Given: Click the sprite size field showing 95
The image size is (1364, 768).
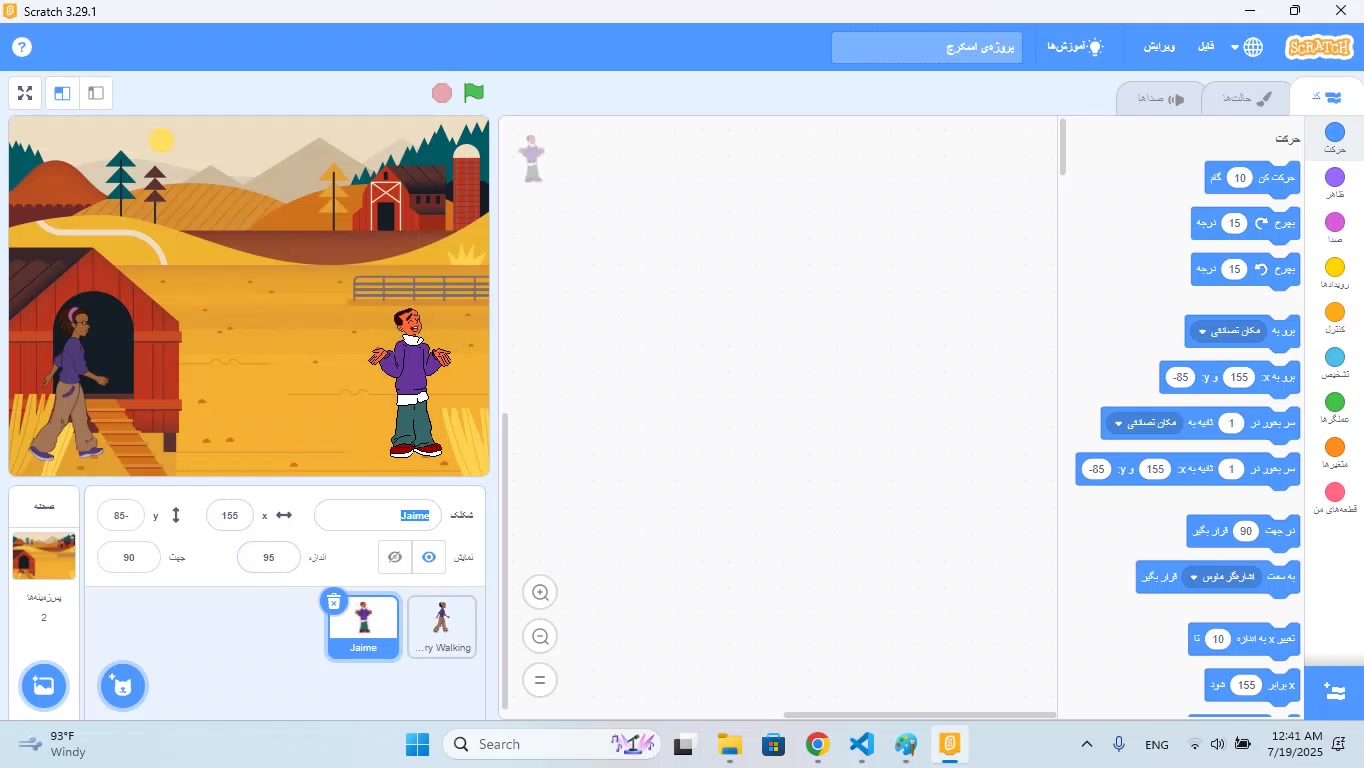Looking at the screenshot, I should click(269, 558).
